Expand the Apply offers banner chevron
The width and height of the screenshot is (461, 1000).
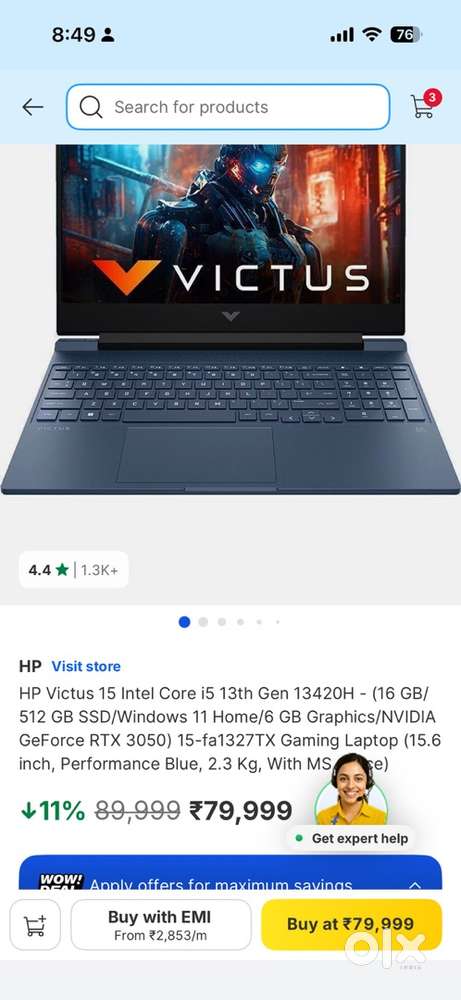pos(415,885)
